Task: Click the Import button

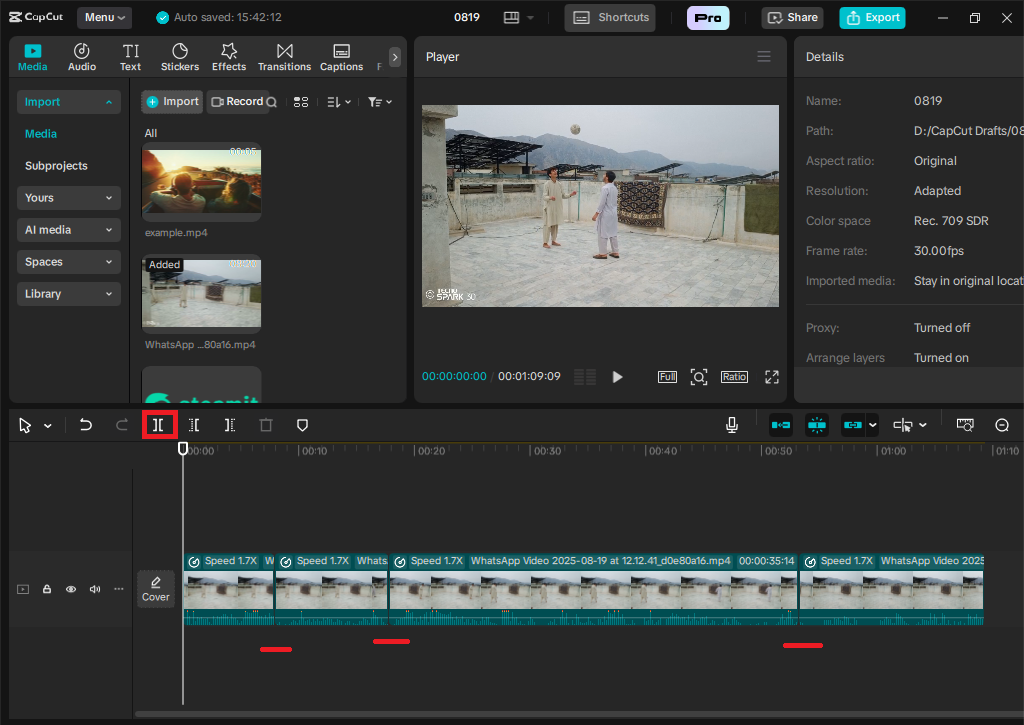Action: 172,101
